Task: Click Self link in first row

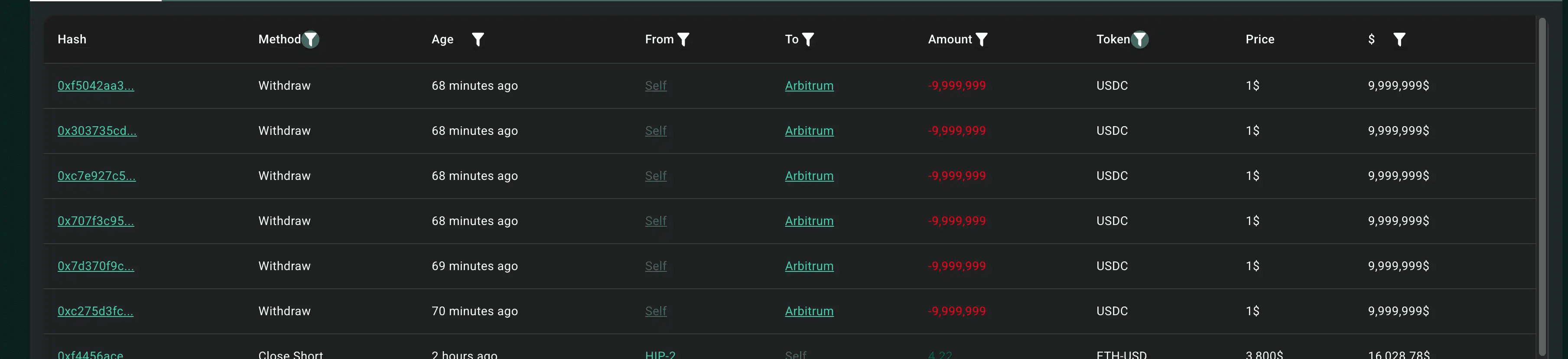Action: coord(656,86)
